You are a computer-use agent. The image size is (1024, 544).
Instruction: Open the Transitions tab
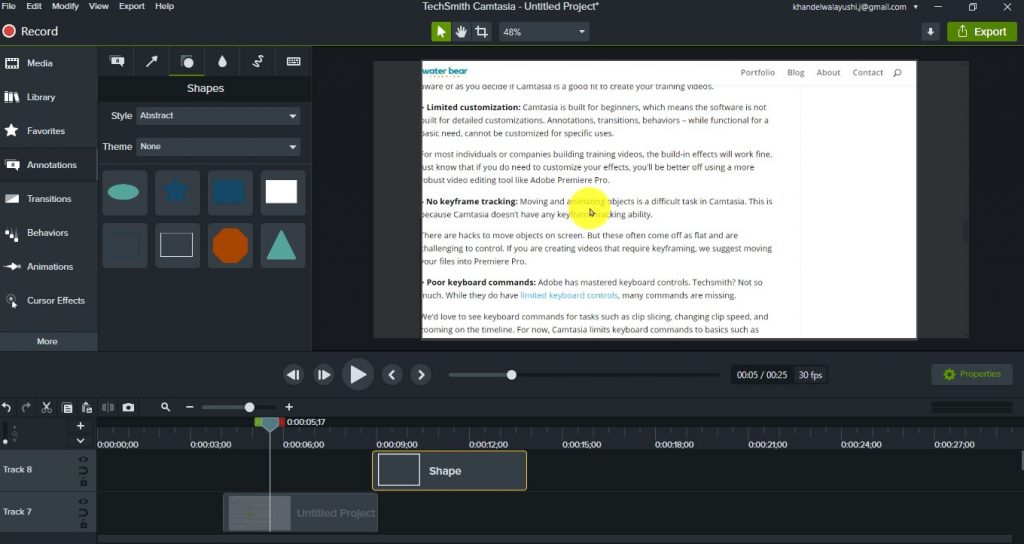pos(48,199)
